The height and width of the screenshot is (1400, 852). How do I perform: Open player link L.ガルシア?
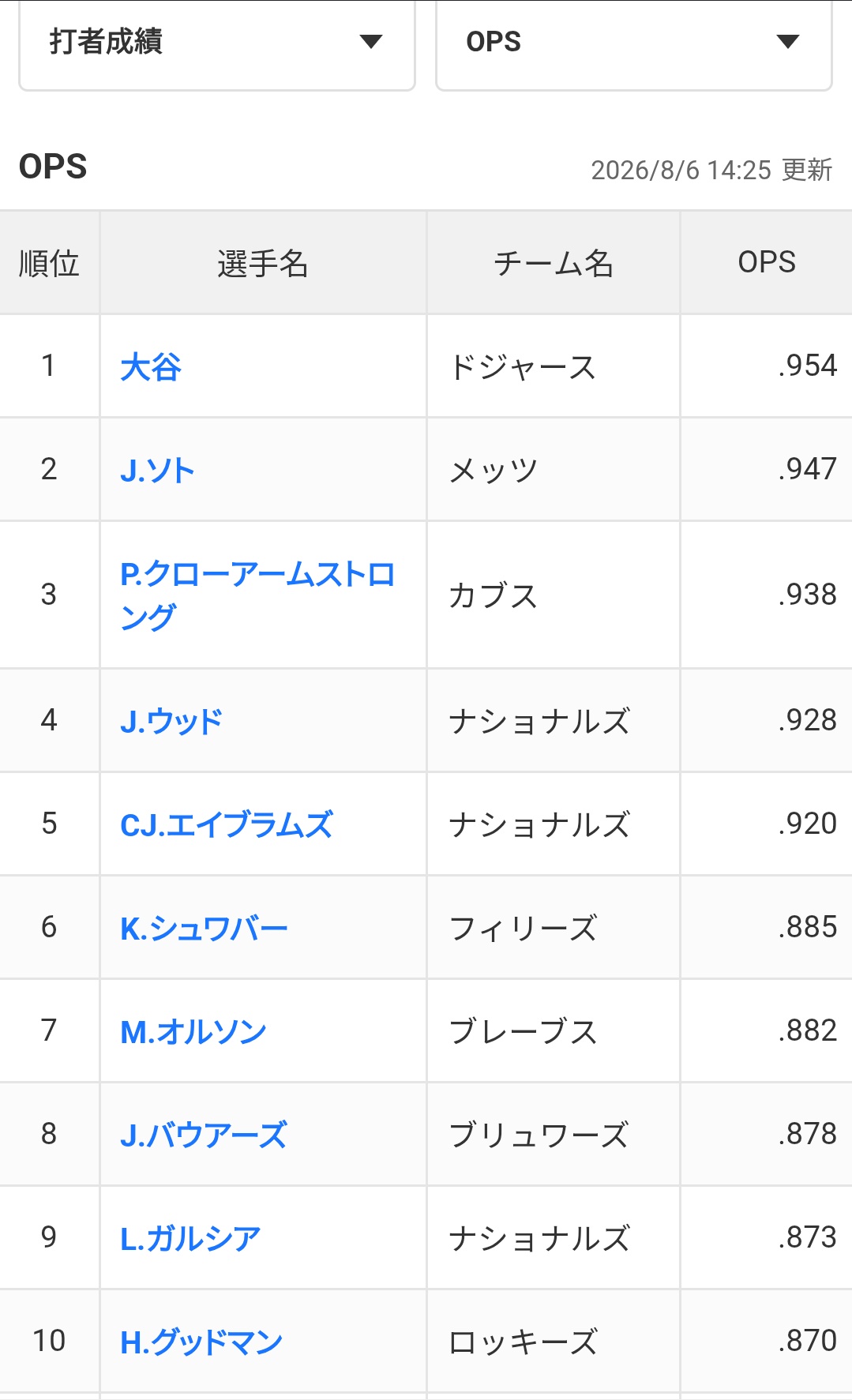(x=190, y=1239)
